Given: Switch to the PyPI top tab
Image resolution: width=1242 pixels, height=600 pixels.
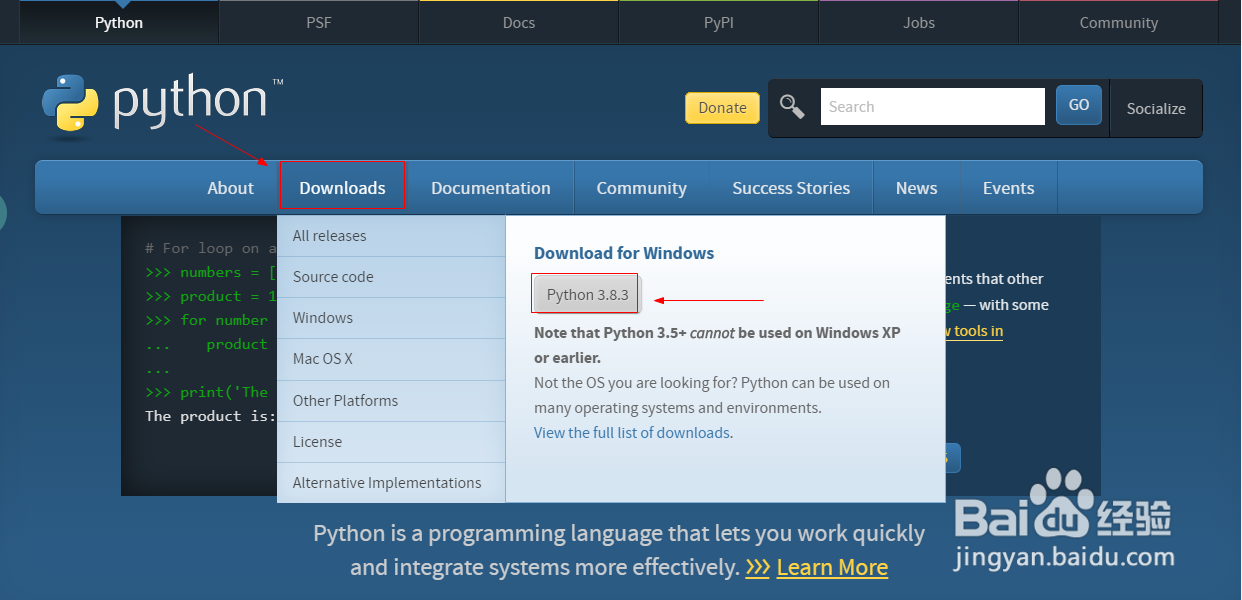Looking at the screenshot, I should pos(719,22).
